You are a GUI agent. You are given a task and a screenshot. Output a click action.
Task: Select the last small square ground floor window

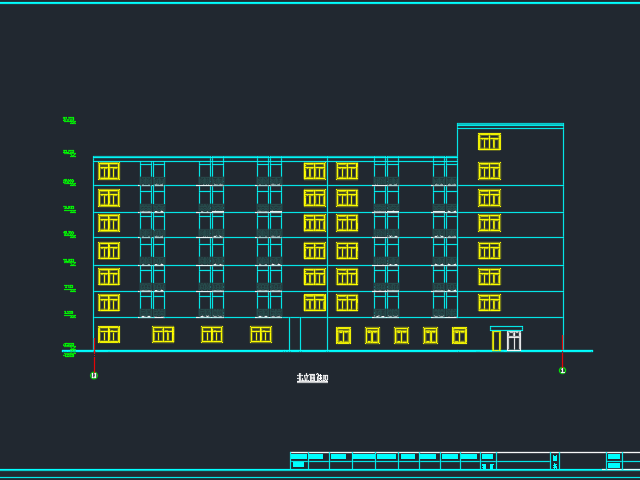[459, 335]
